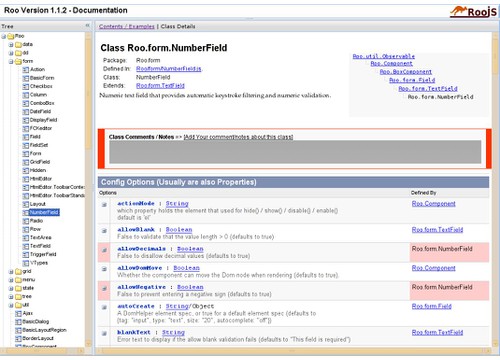Click the Action class icon in tree
Screen dimensions: 500x360
(x=26, y=70)
